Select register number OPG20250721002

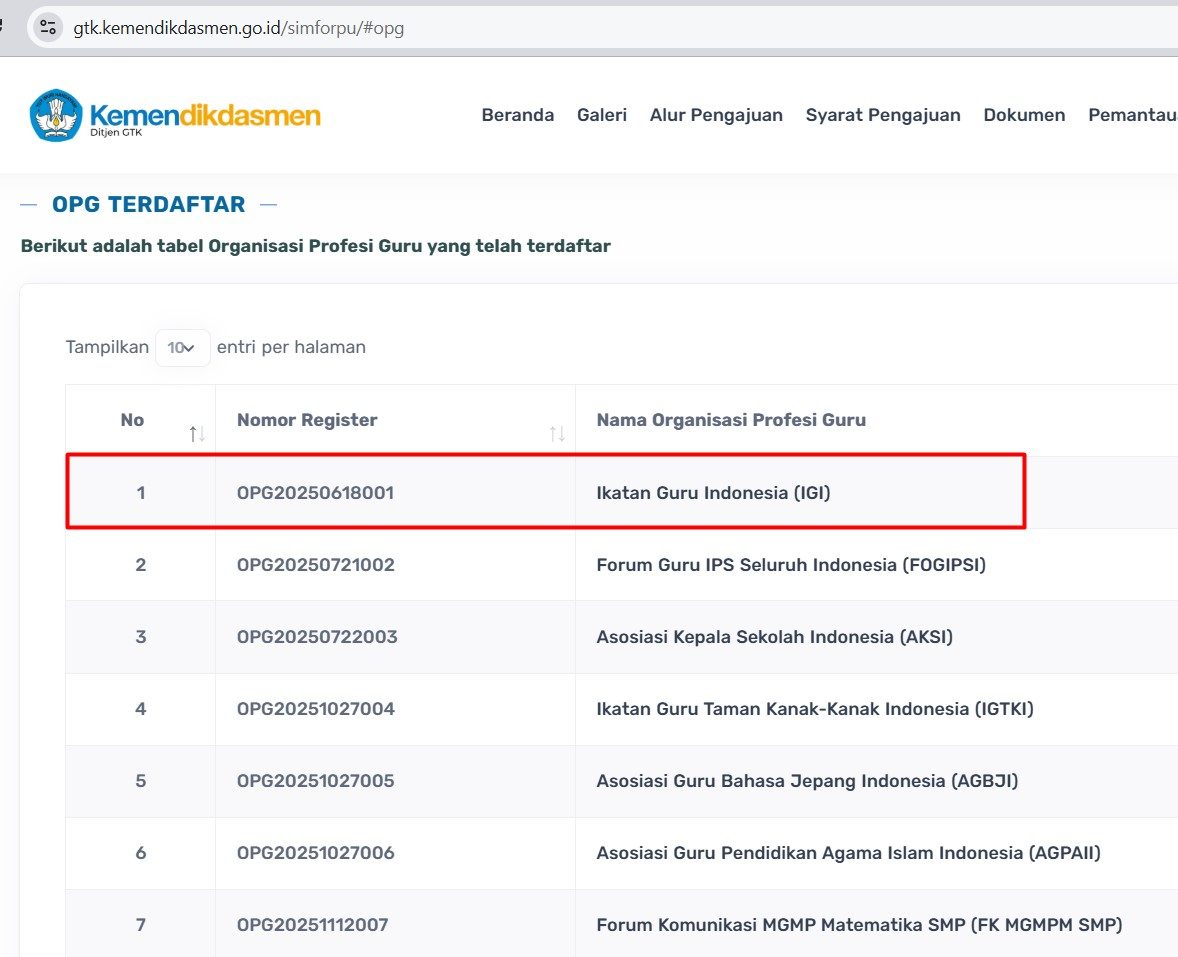pos(316,565)
